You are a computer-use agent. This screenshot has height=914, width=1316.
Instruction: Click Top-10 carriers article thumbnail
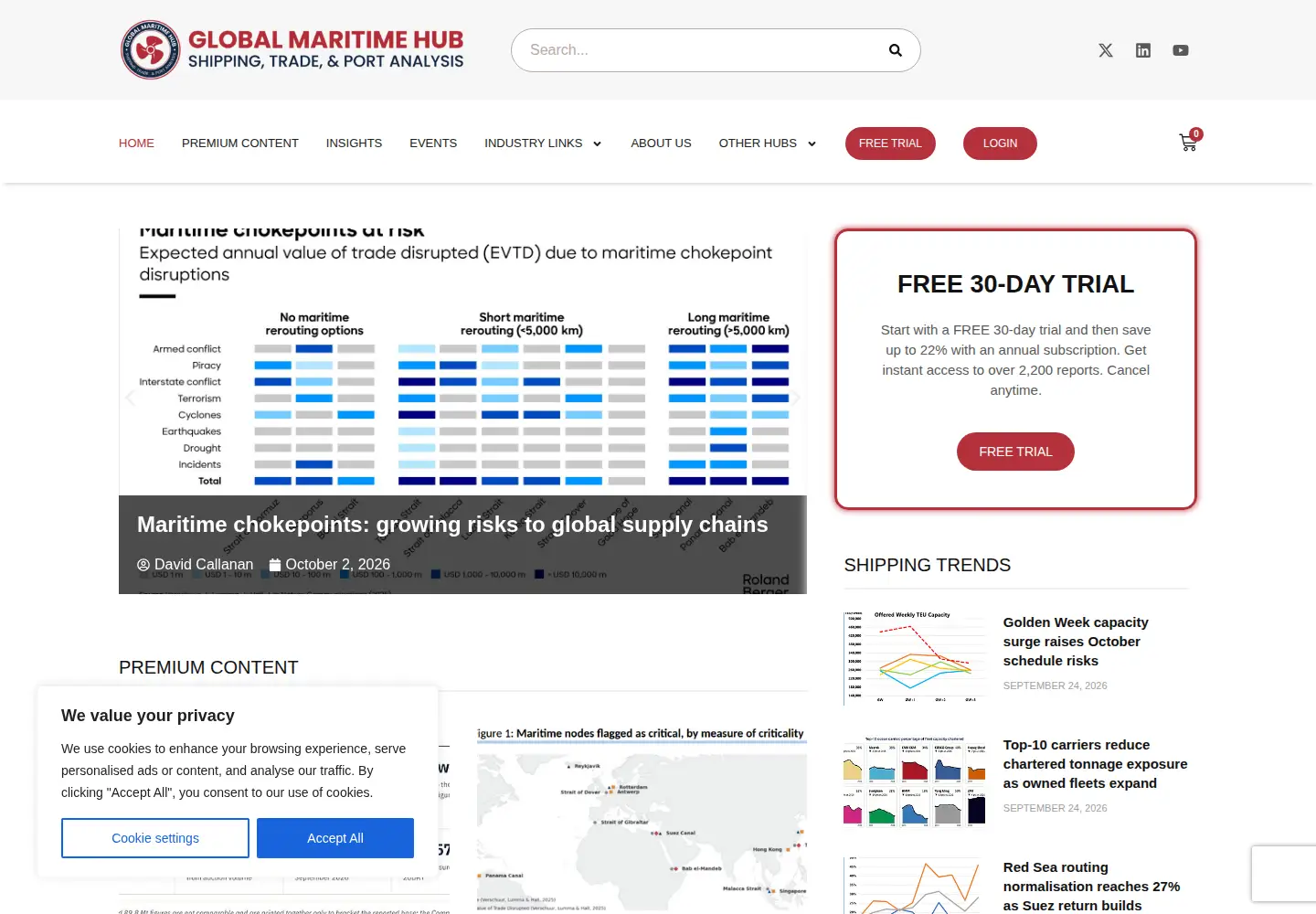pos(916,781)
